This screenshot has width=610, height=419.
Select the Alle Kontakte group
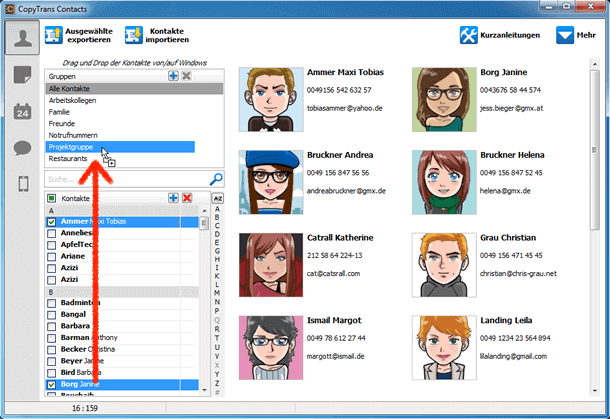point(134,89)
